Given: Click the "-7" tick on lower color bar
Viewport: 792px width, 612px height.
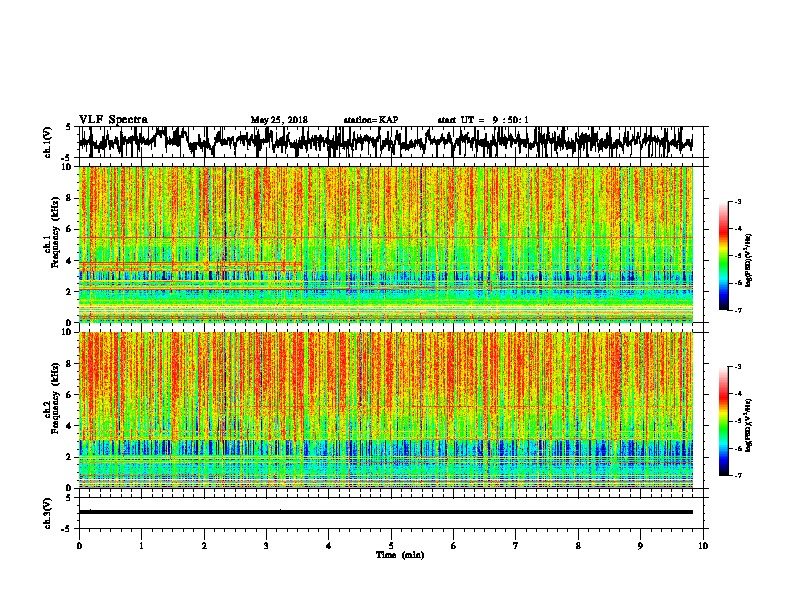Looking at the screenshot, I should [x=738, y=475].
